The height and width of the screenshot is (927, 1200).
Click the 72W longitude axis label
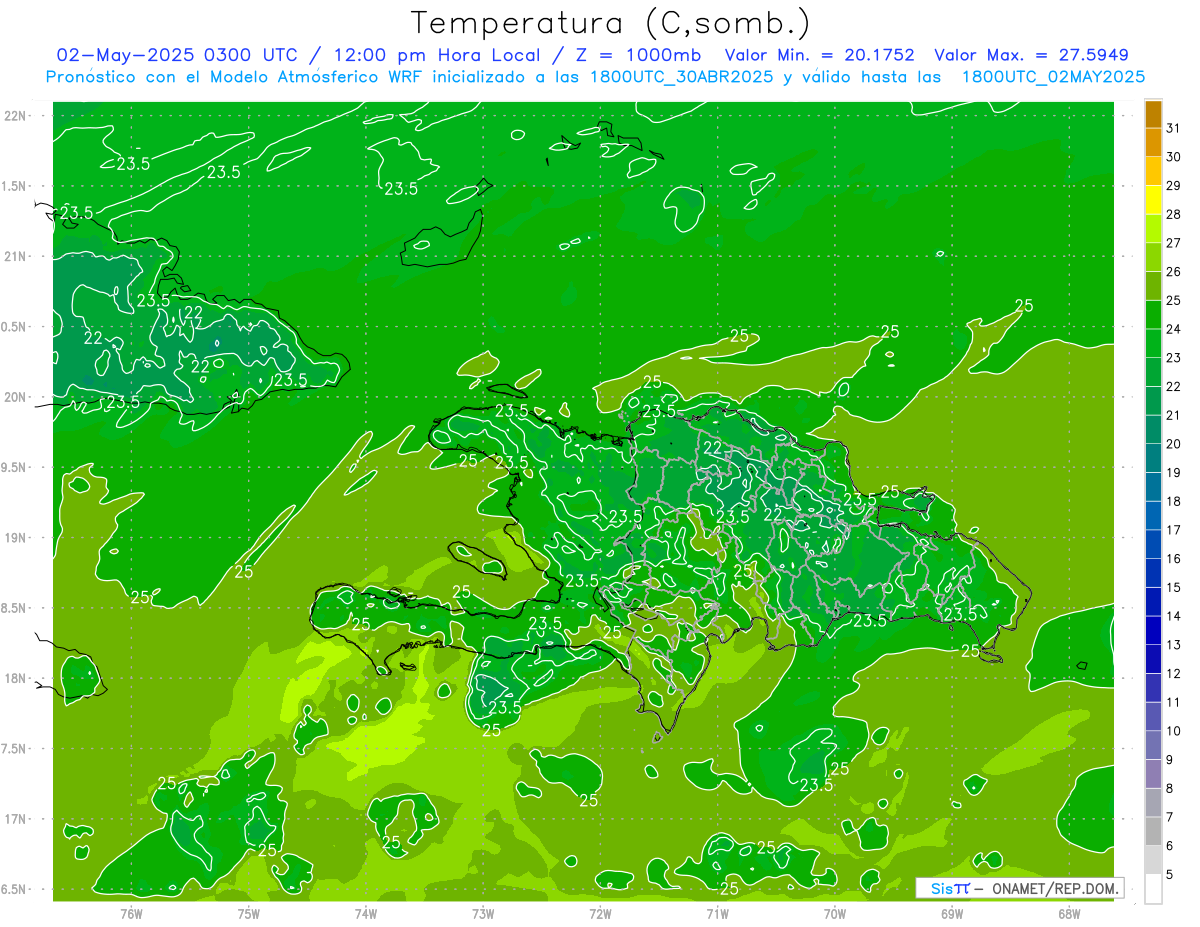(600, 914)
